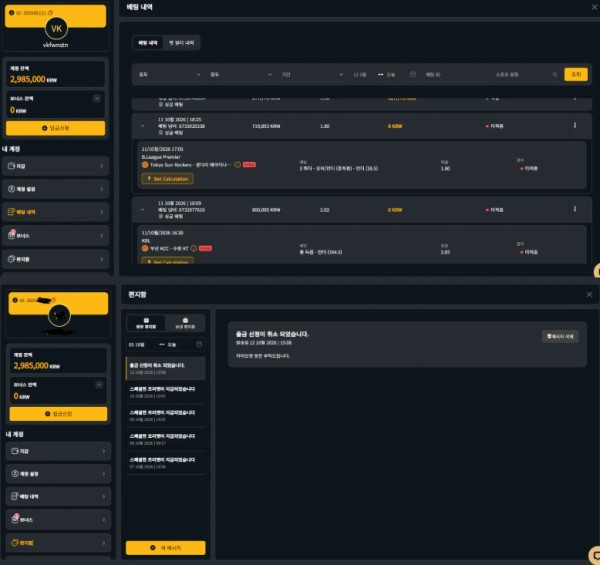
Task: Open wallet icon in top sidebar
Action: [11, 166]
